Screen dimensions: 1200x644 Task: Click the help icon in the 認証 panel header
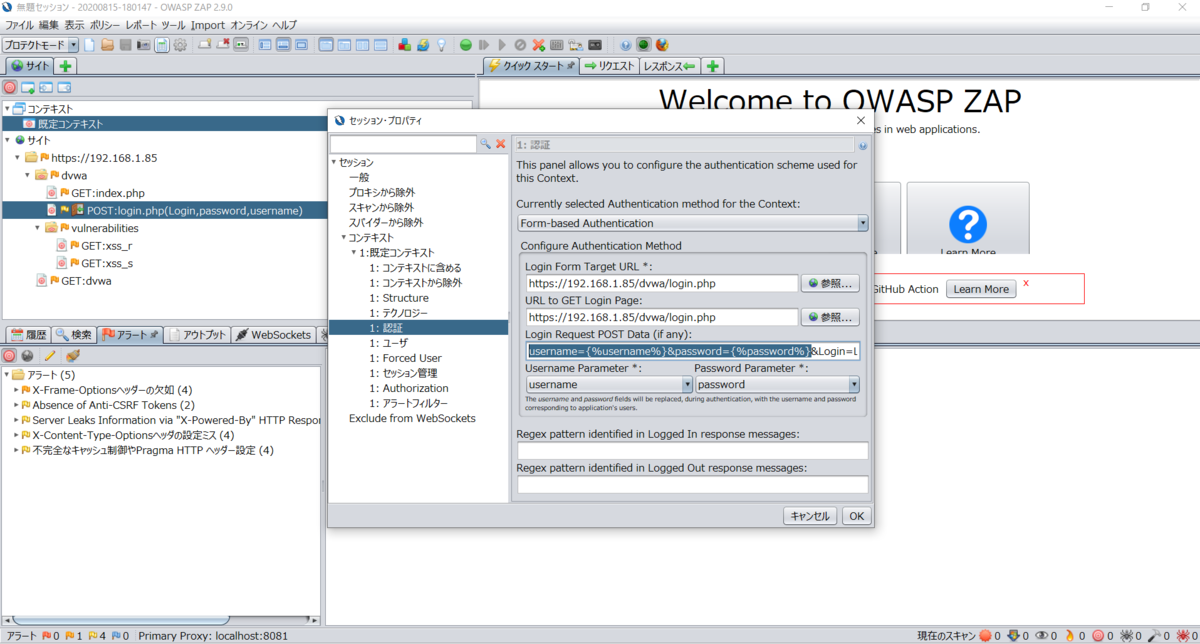(862, 145)
